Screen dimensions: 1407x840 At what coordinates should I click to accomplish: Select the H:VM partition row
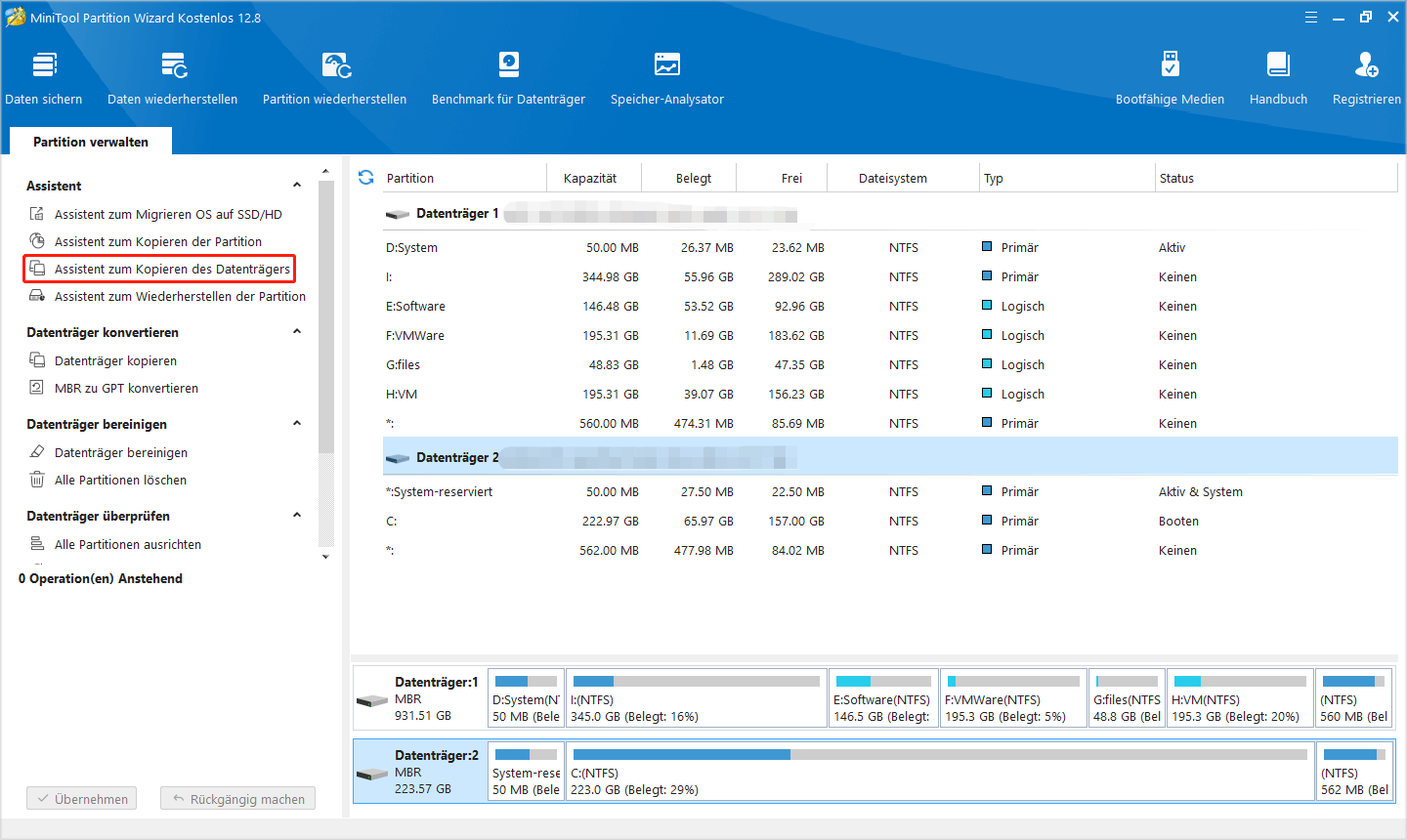889,394
